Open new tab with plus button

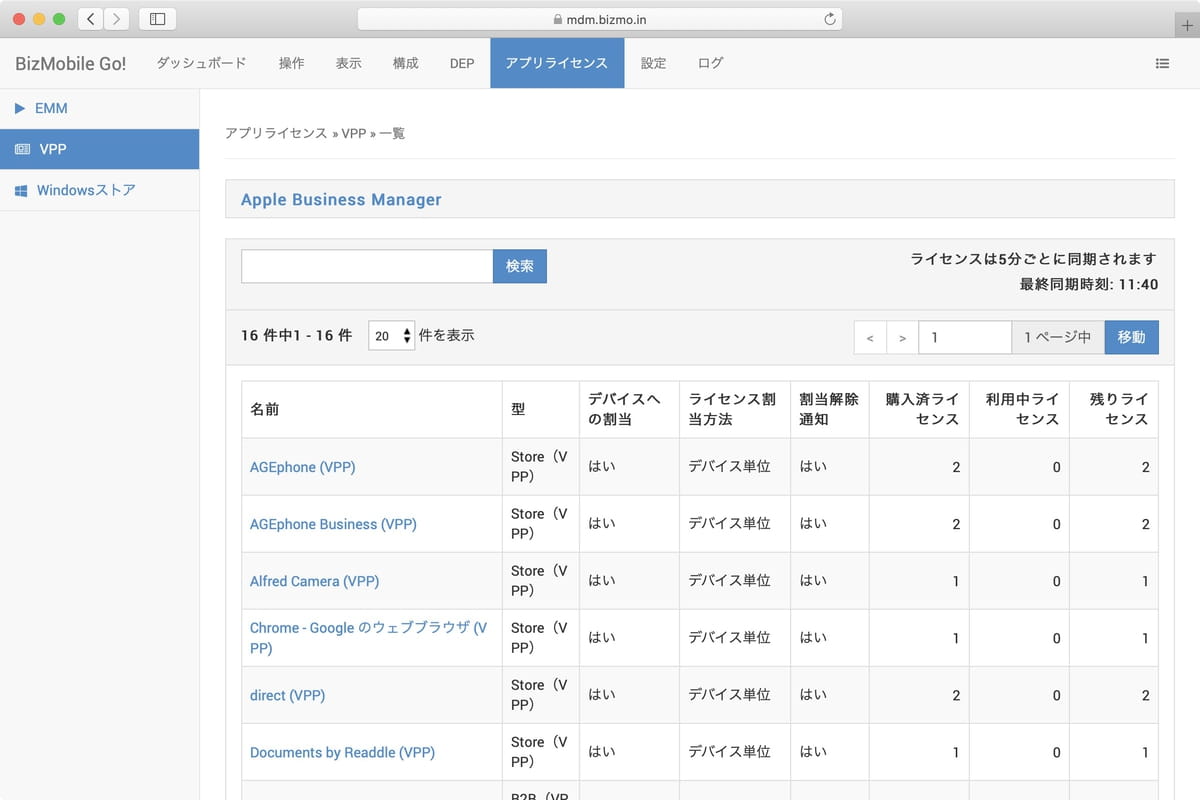click(1187, 26)
